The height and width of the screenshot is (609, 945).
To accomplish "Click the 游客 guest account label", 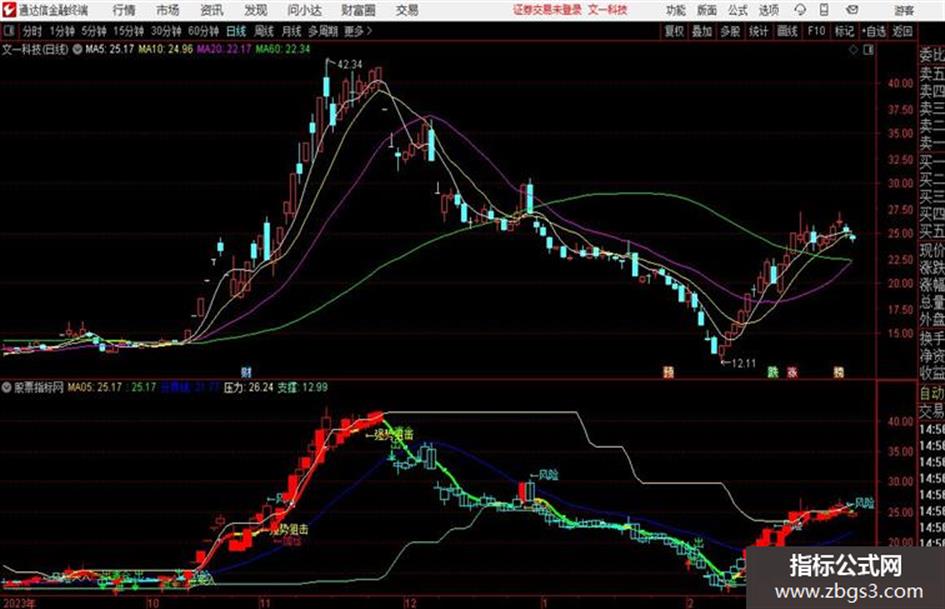I will coord(903,10).
